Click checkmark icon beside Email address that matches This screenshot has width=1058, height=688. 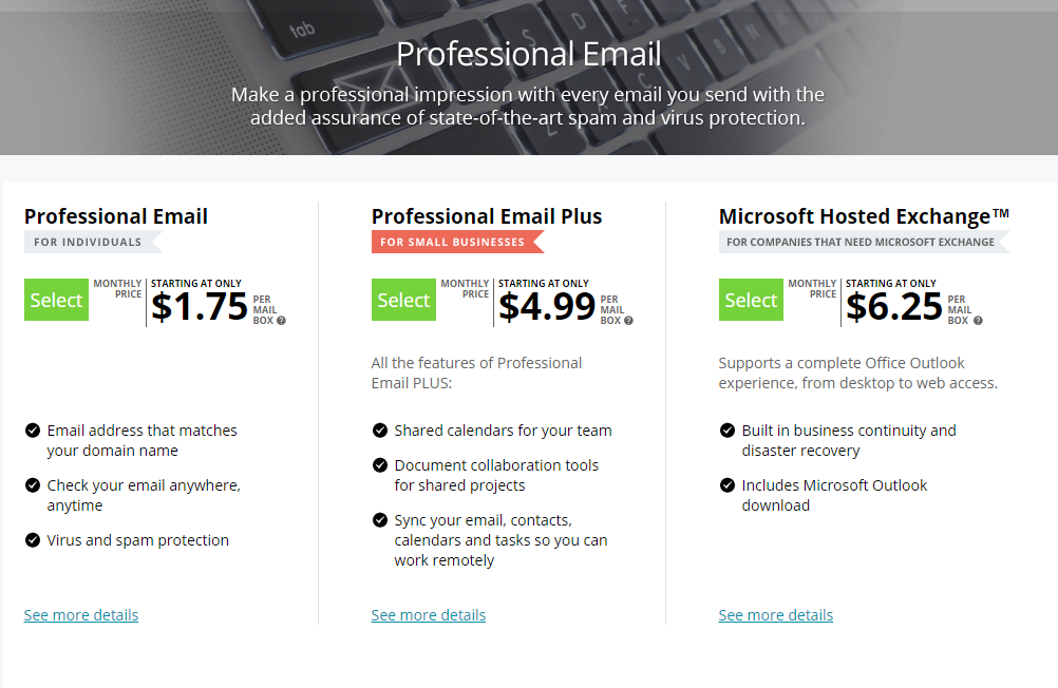pyautogui.click(x=32, y=430)
